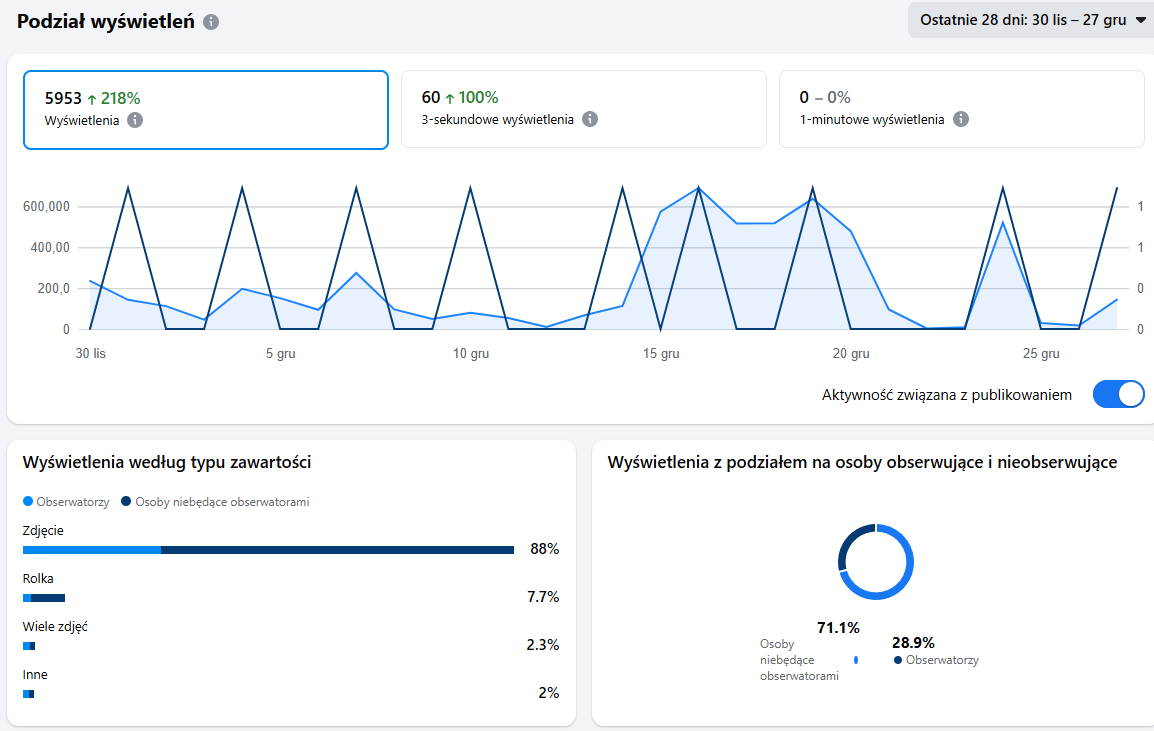Click the dropdown arrow on date range selector
Screen dimensions: 1154x731
tap(1141, 21)
